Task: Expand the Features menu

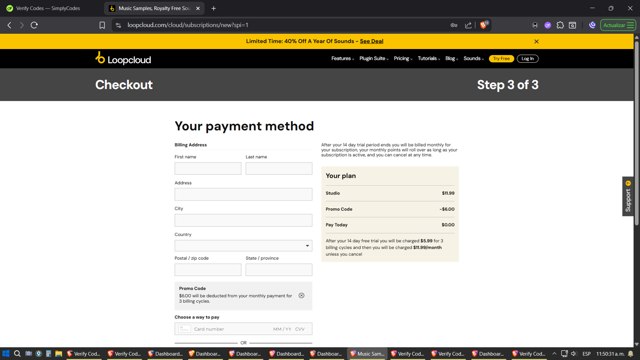Action: coord(342,59)
